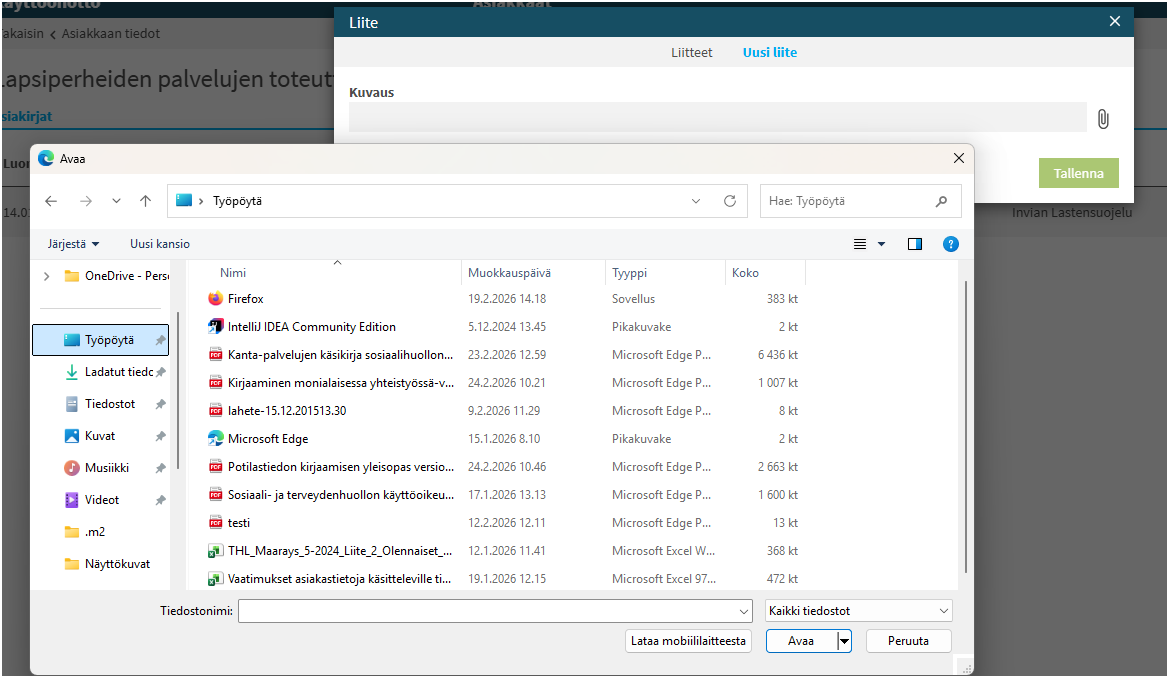Open recent locations dropdown arrow
This screenshot has height=678, width=1169.
click(x=116, y=201)
